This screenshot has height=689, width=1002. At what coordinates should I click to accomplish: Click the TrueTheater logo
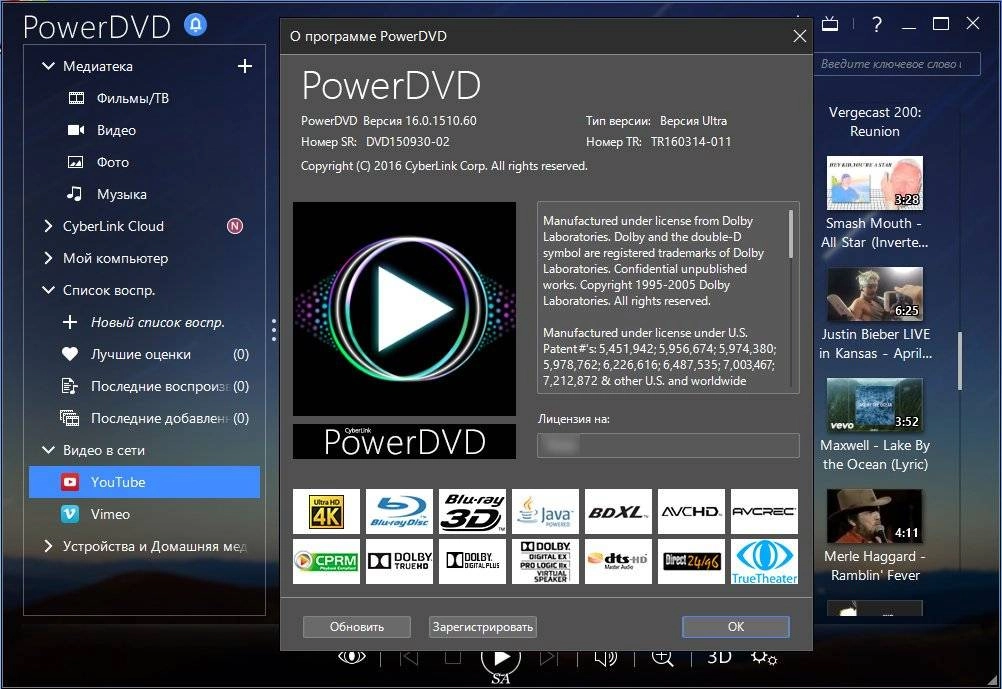(764, 561)
